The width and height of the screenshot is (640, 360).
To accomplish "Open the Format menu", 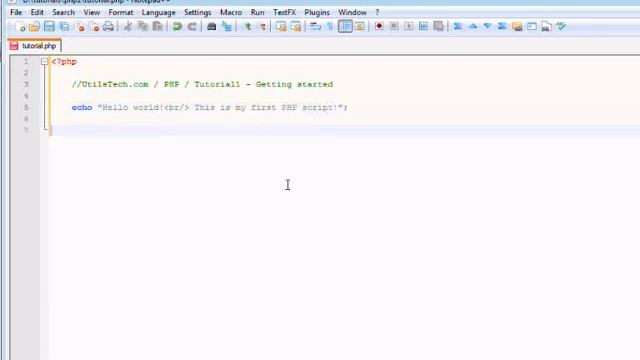I will [121, 12].
